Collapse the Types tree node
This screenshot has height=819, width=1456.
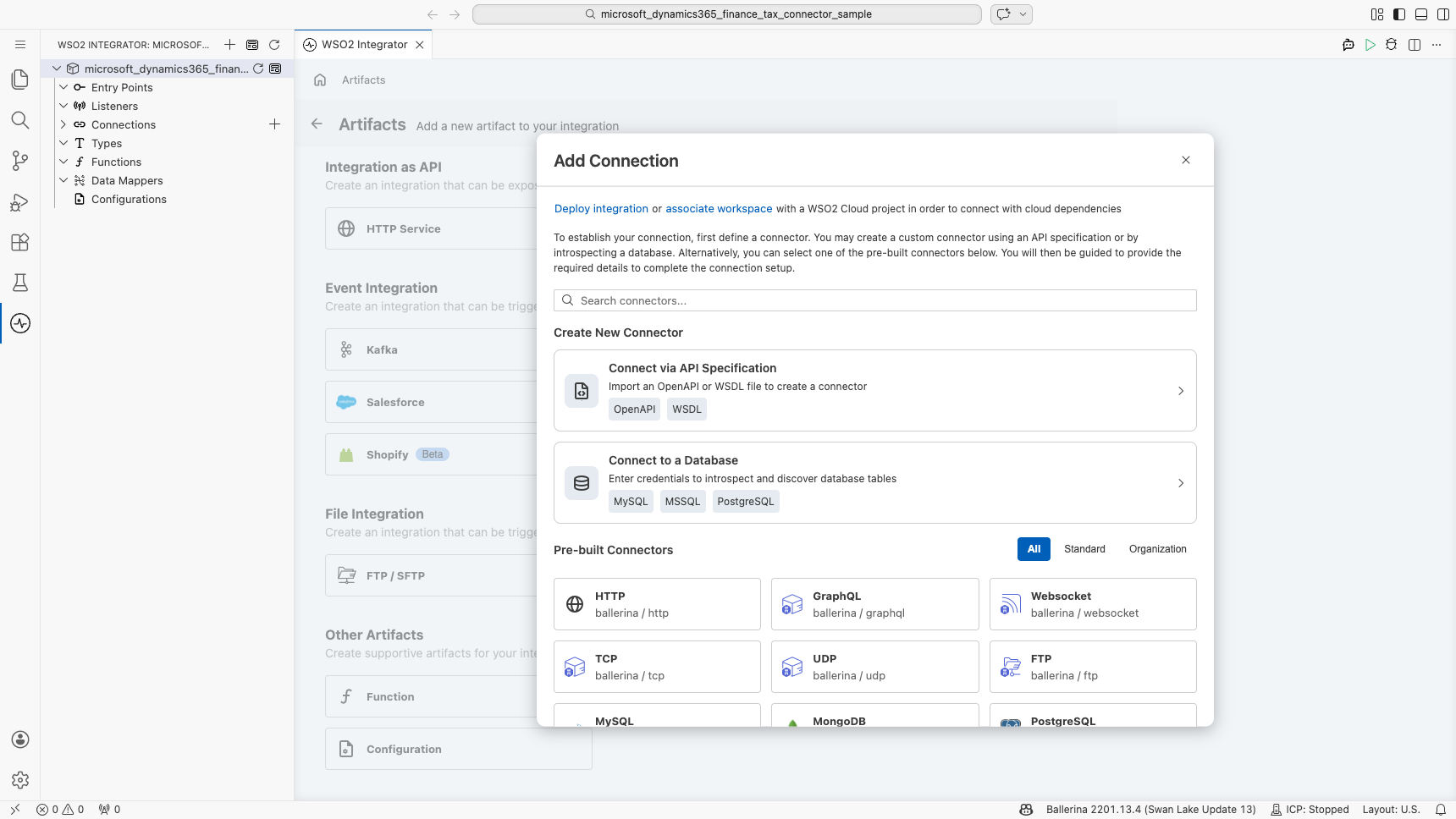(63, 143)
